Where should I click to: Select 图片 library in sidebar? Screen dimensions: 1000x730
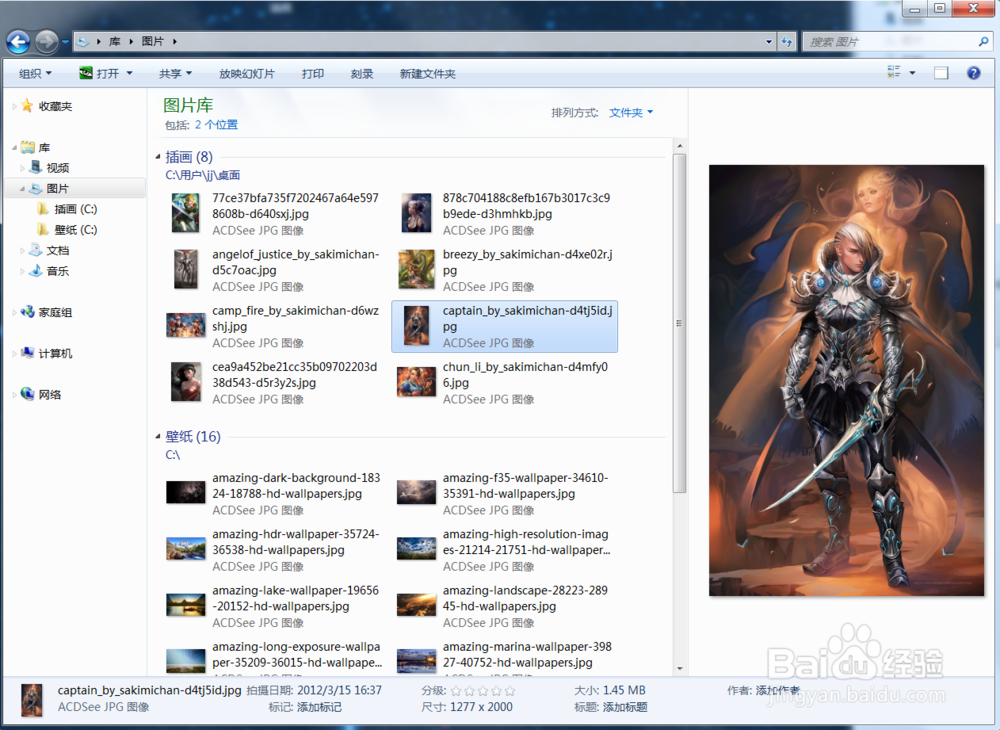[49, 188]
